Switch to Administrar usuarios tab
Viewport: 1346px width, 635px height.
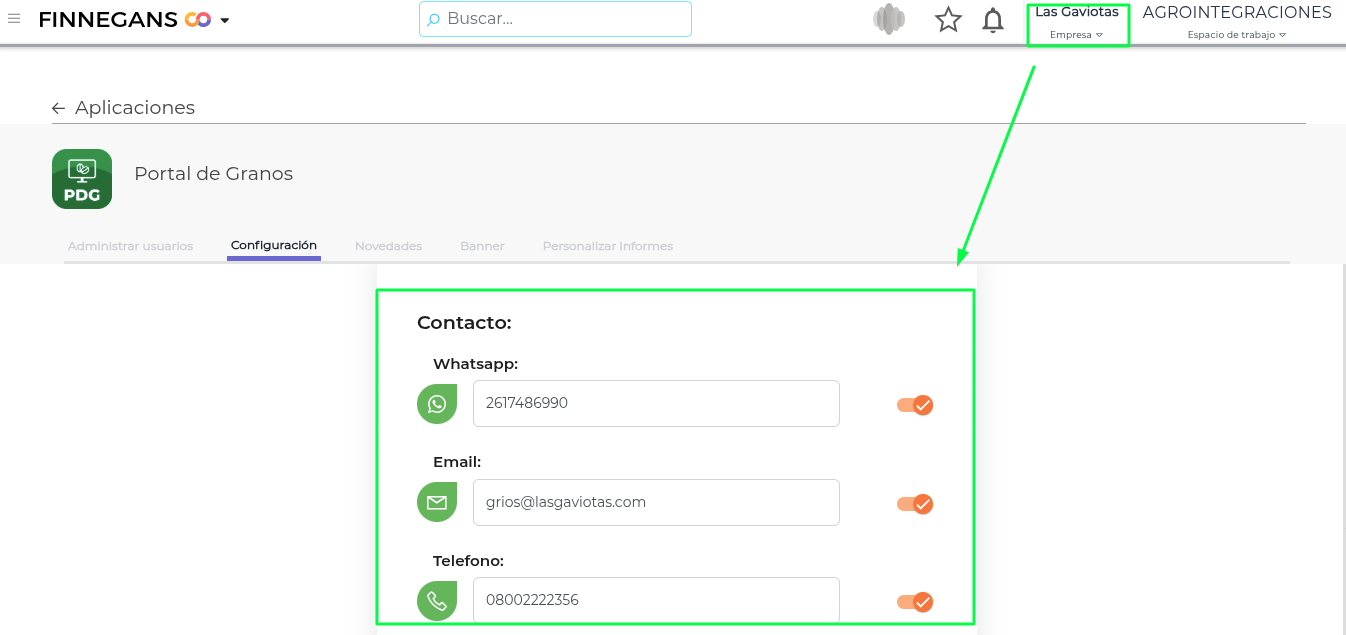(x=130, y=246)
